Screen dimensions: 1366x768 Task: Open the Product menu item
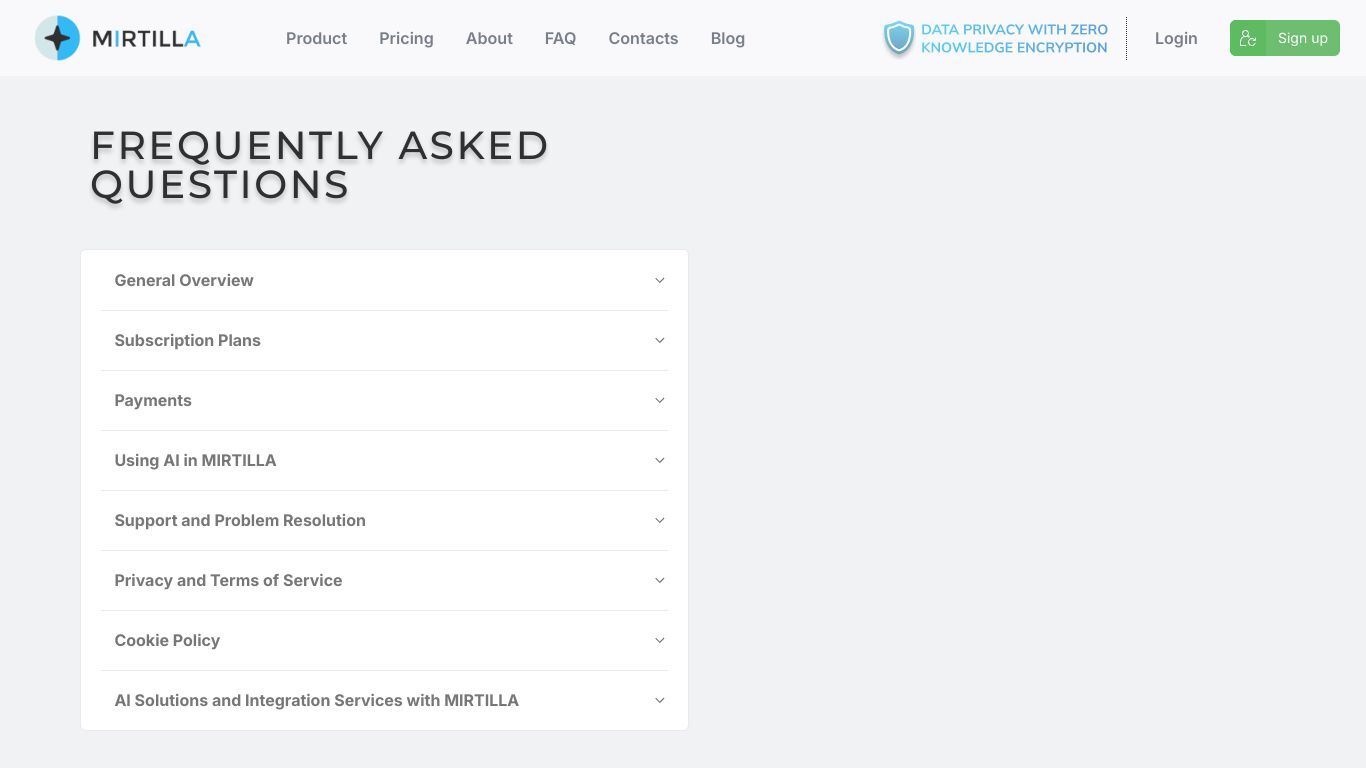click(x=316, y=38)
